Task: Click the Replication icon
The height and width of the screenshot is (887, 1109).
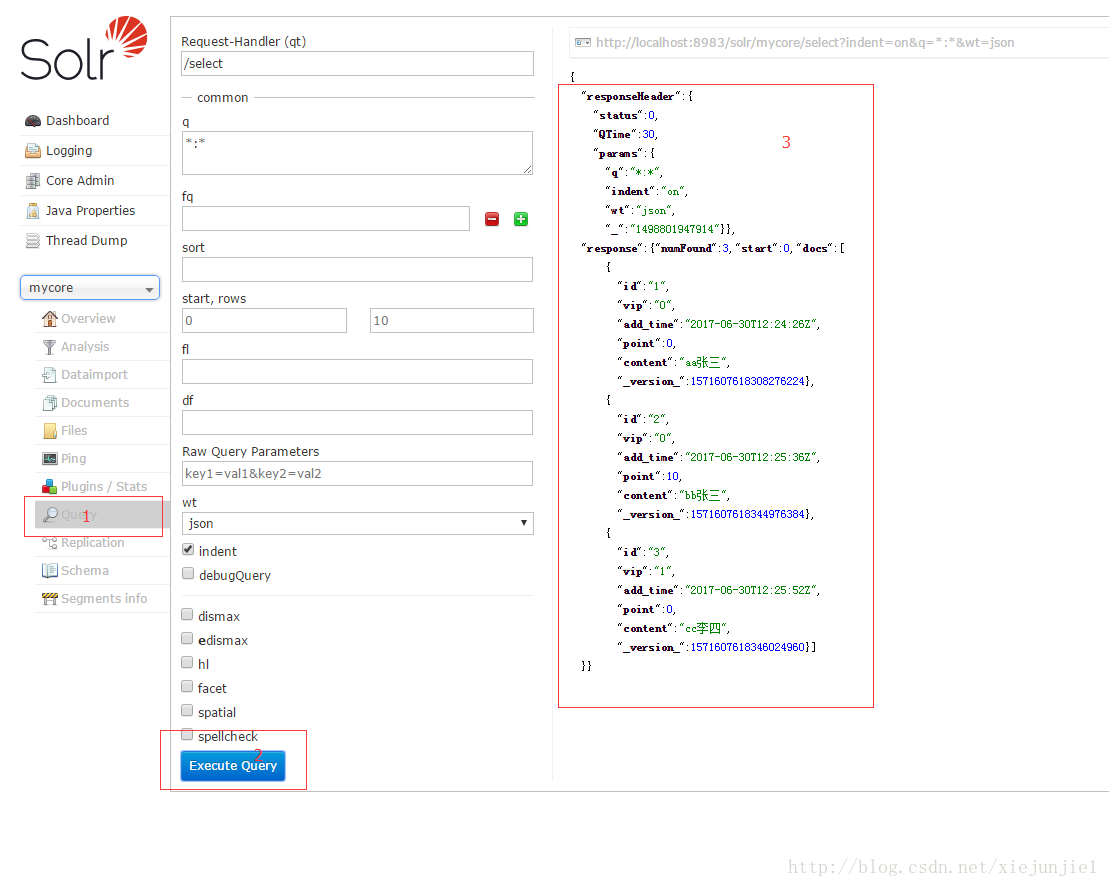Action: 50,543
